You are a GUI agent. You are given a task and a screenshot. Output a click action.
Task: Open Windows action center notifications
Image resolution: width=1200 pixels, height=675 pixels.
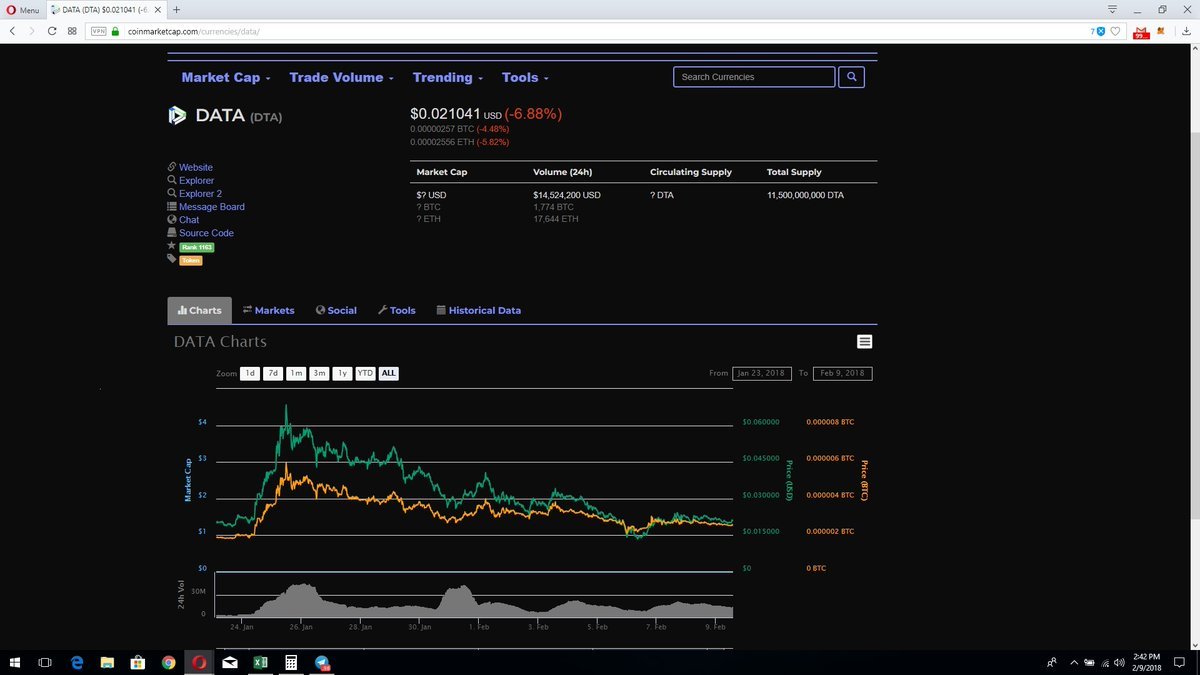coord(1180,662)
